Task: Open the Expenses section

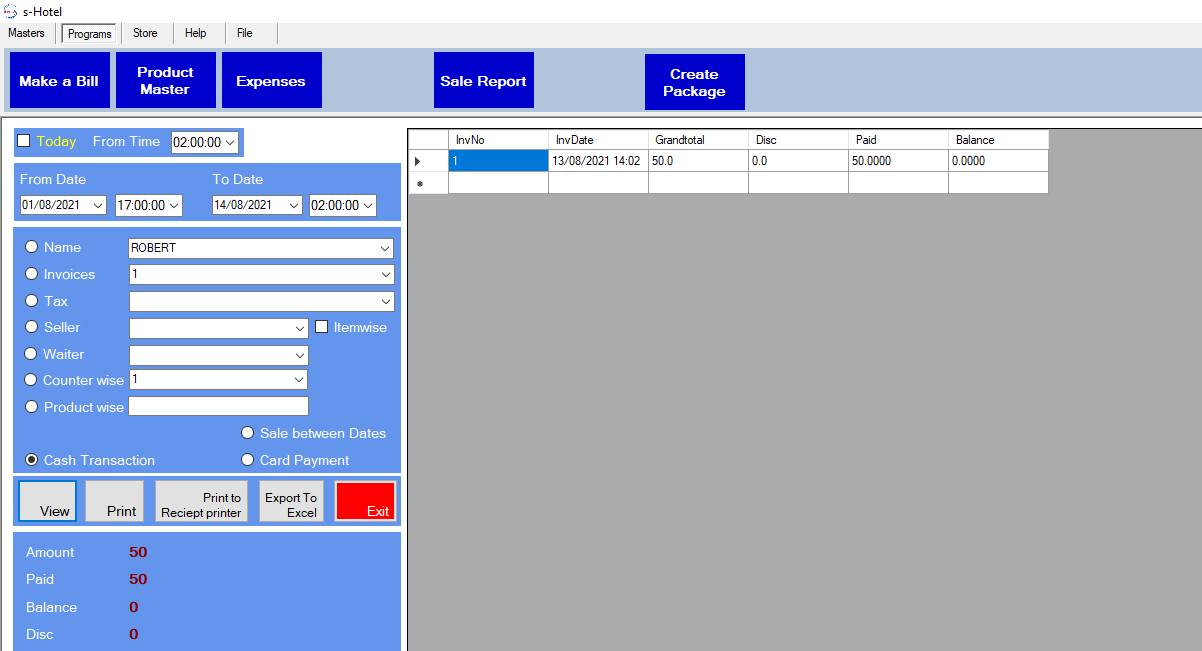Action: tap(271, 81)
